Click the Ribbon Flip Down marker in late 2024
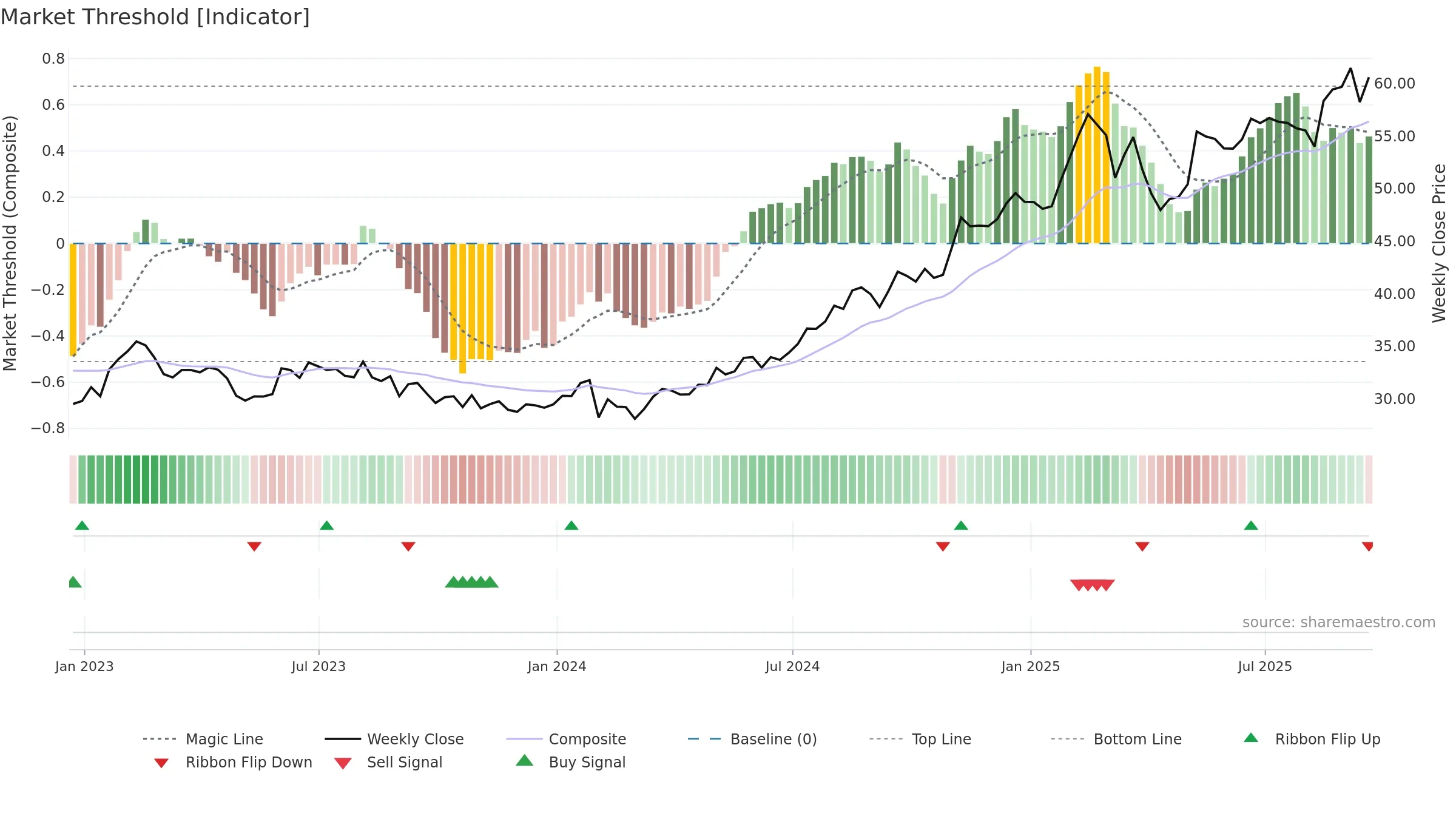1456x819 pixels. point(943,547)
